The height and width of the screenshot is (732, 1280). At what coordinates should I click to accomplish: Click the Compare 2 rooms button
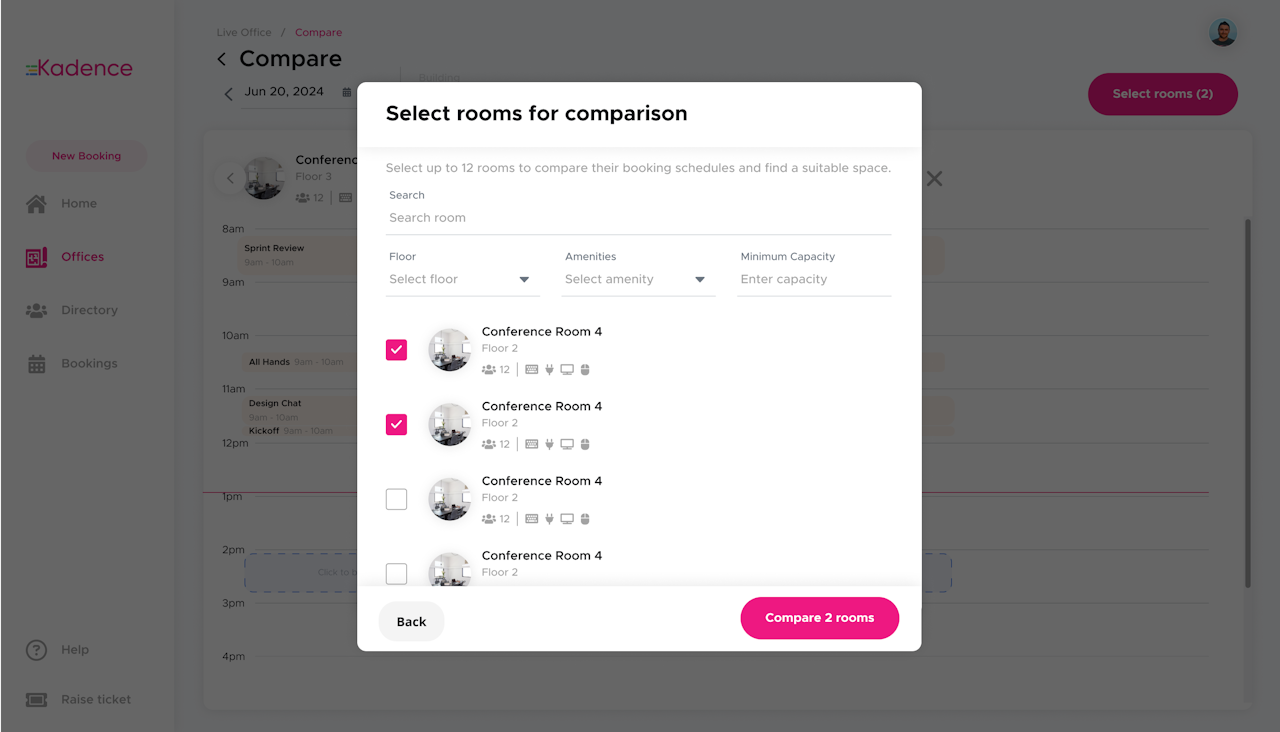click(819, 618)
